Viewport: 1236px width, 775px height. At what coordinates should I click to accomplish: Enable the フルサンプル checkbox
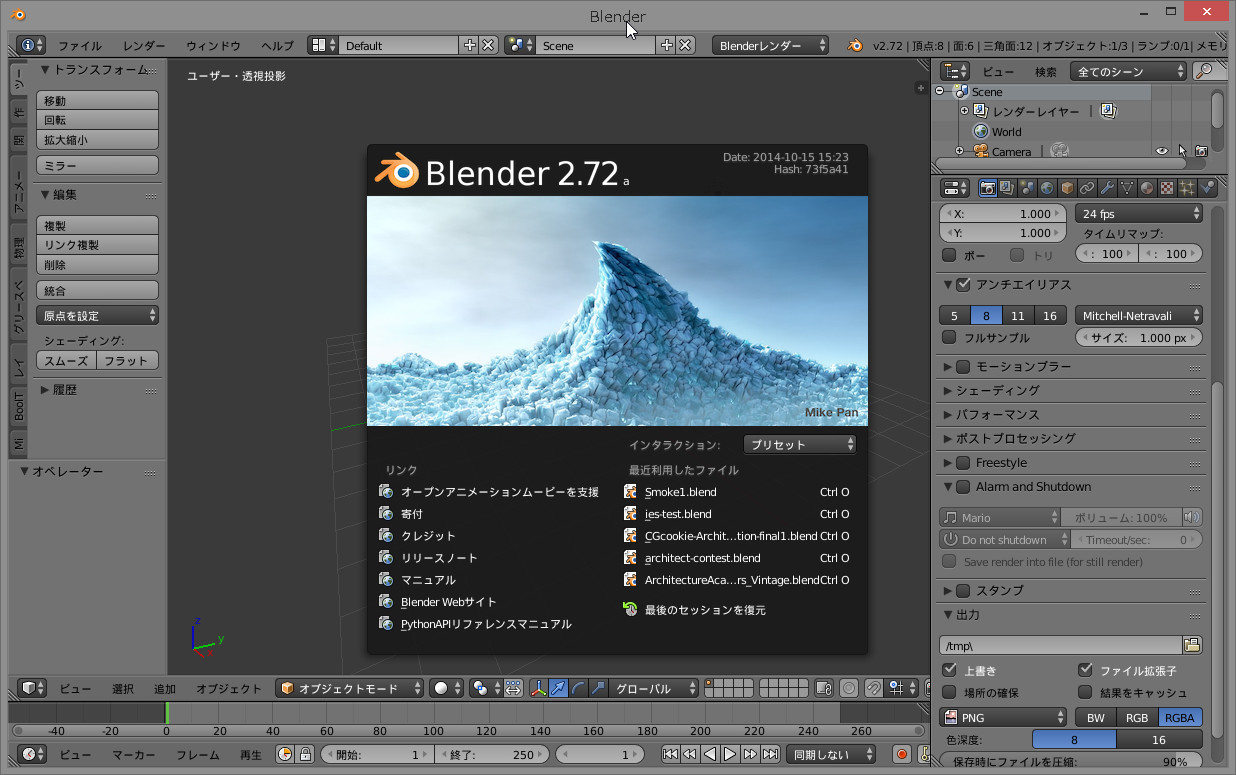(x=950, y=338)
